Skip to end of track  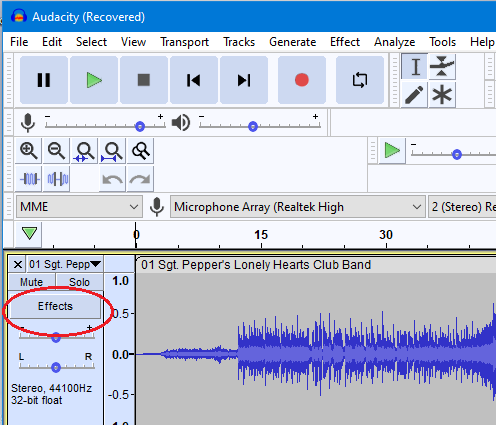[x=244, y=80]
